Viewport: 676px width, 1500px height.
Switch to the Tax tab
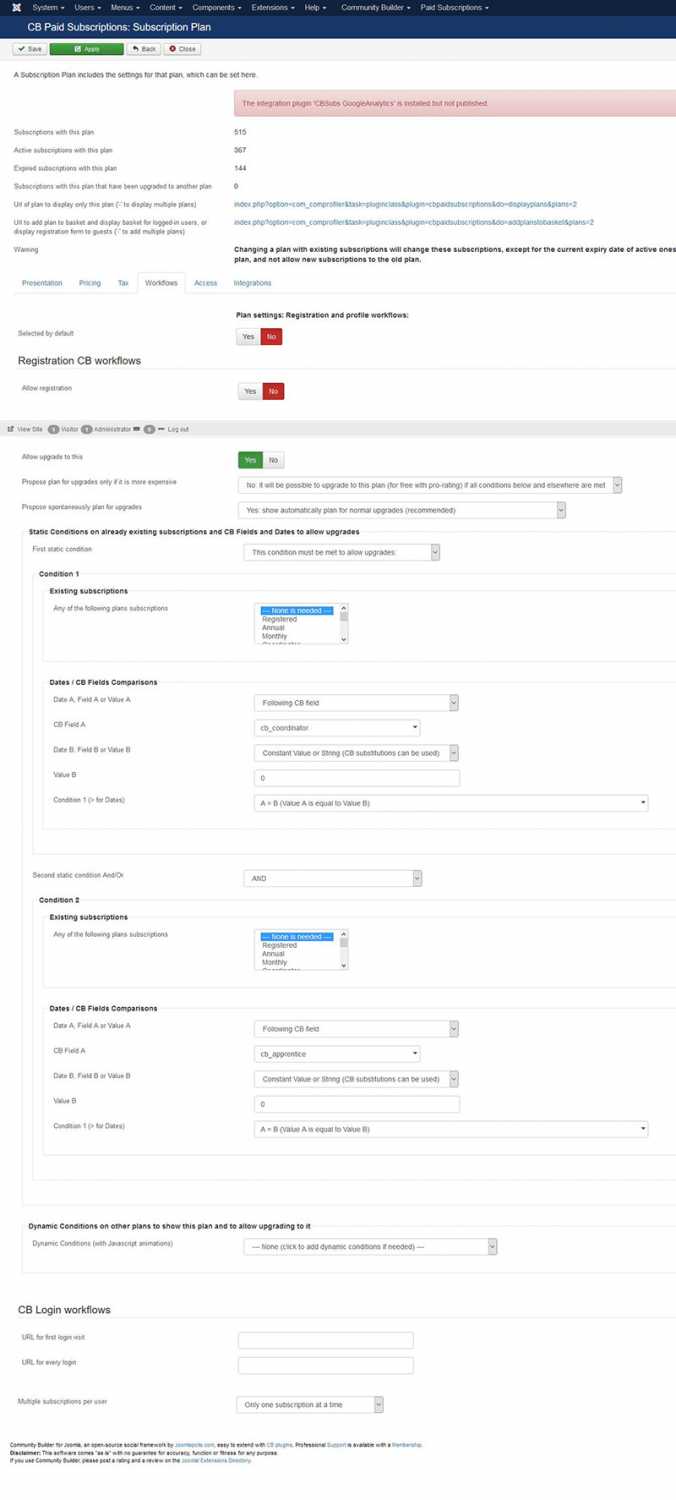[x=123, y=283]
